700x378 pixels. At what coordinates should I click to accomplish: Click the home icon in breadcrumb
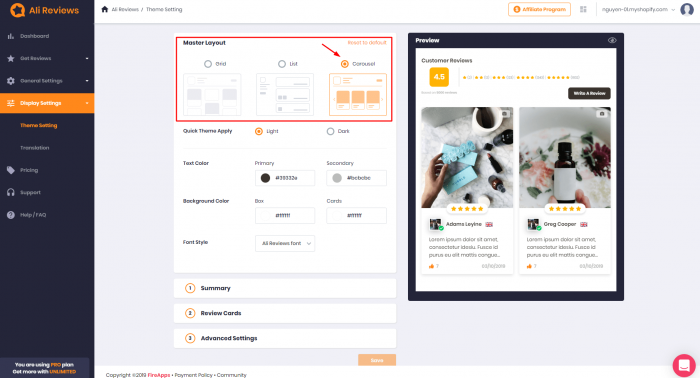(x=104, y=9)
